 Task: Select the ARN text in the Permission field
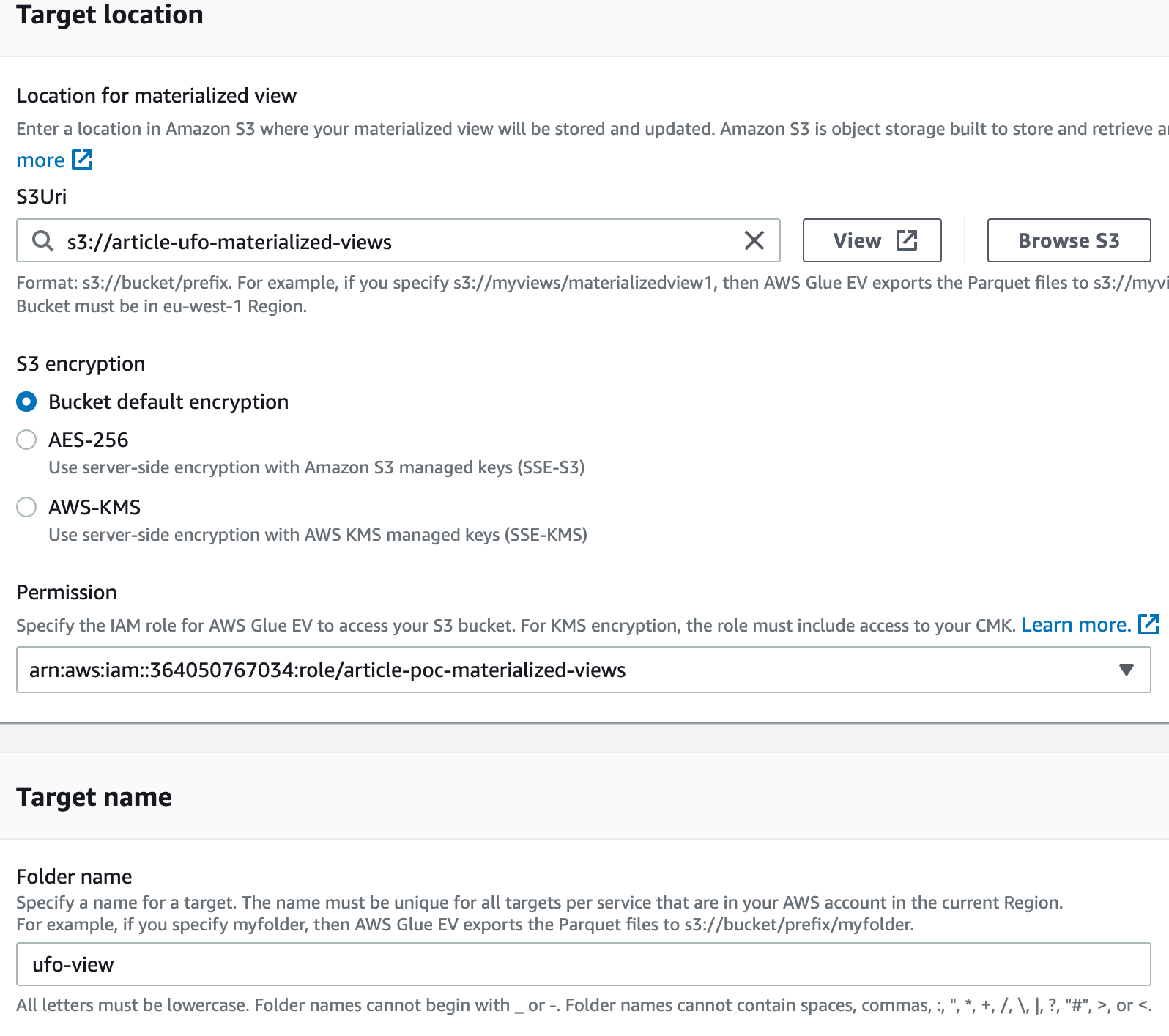[327, 669]
